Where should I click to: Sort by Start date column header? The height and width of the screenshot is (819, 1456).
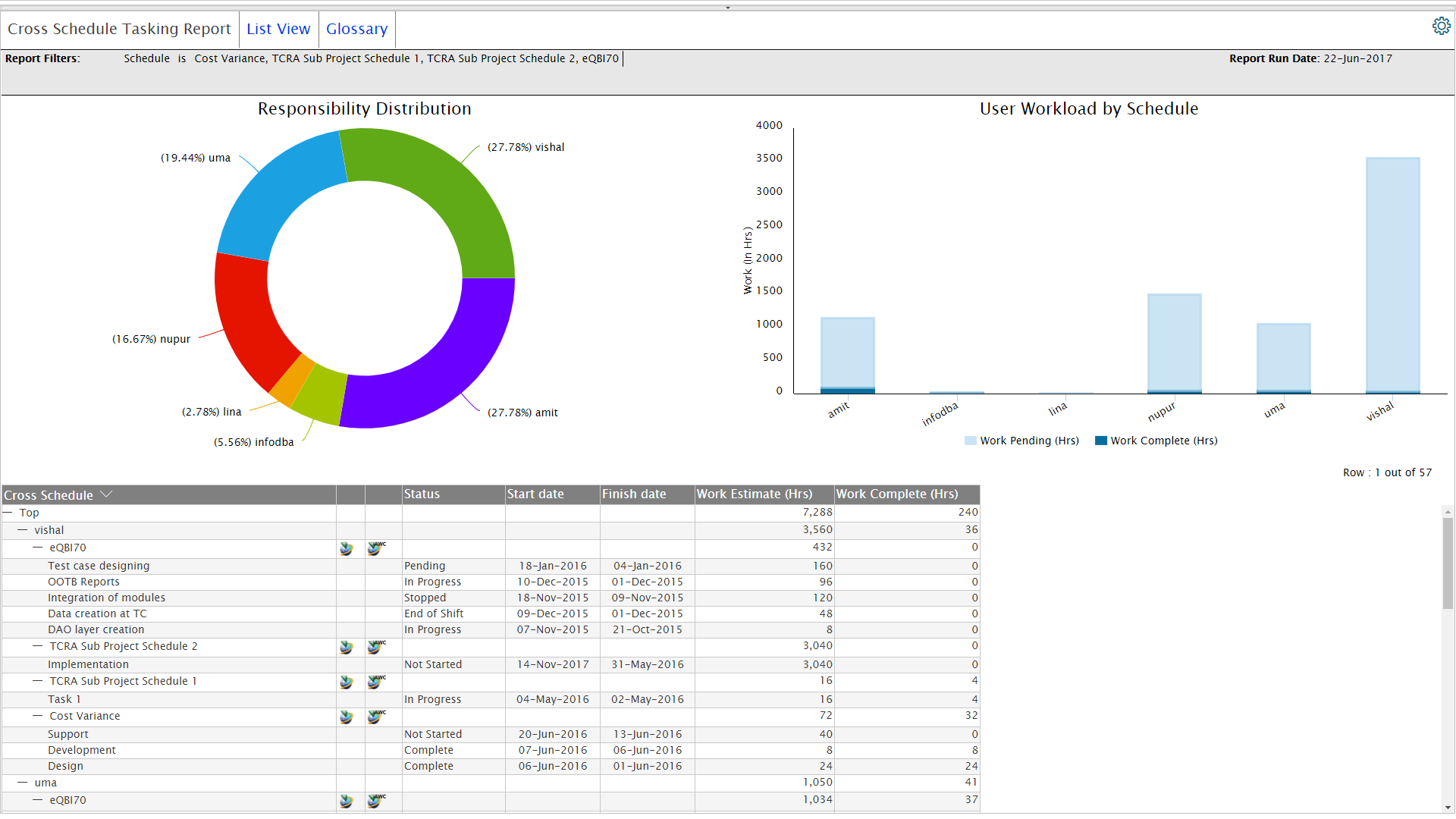point(553,494)
